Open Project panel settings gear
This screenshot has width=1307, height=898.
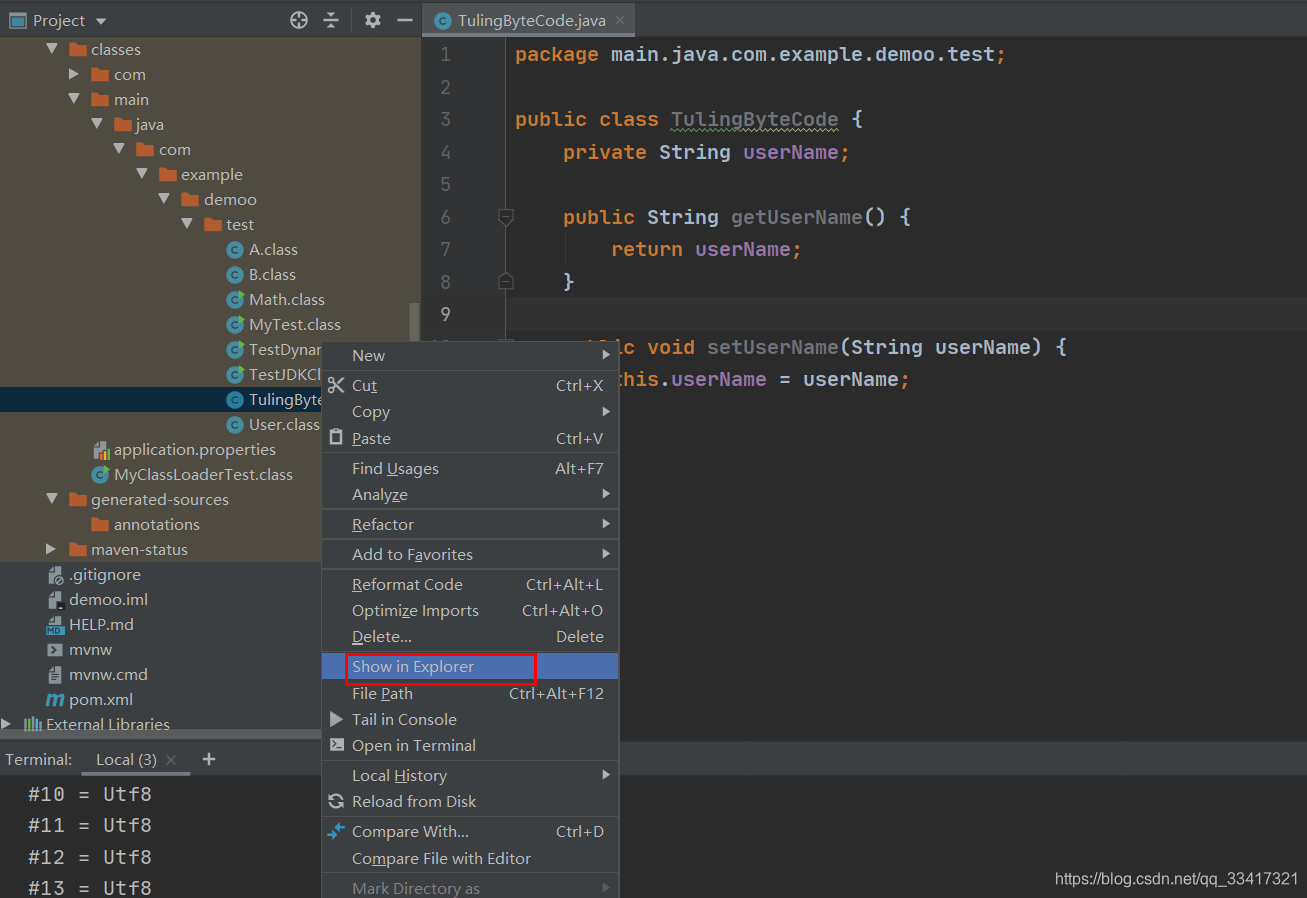373,20
